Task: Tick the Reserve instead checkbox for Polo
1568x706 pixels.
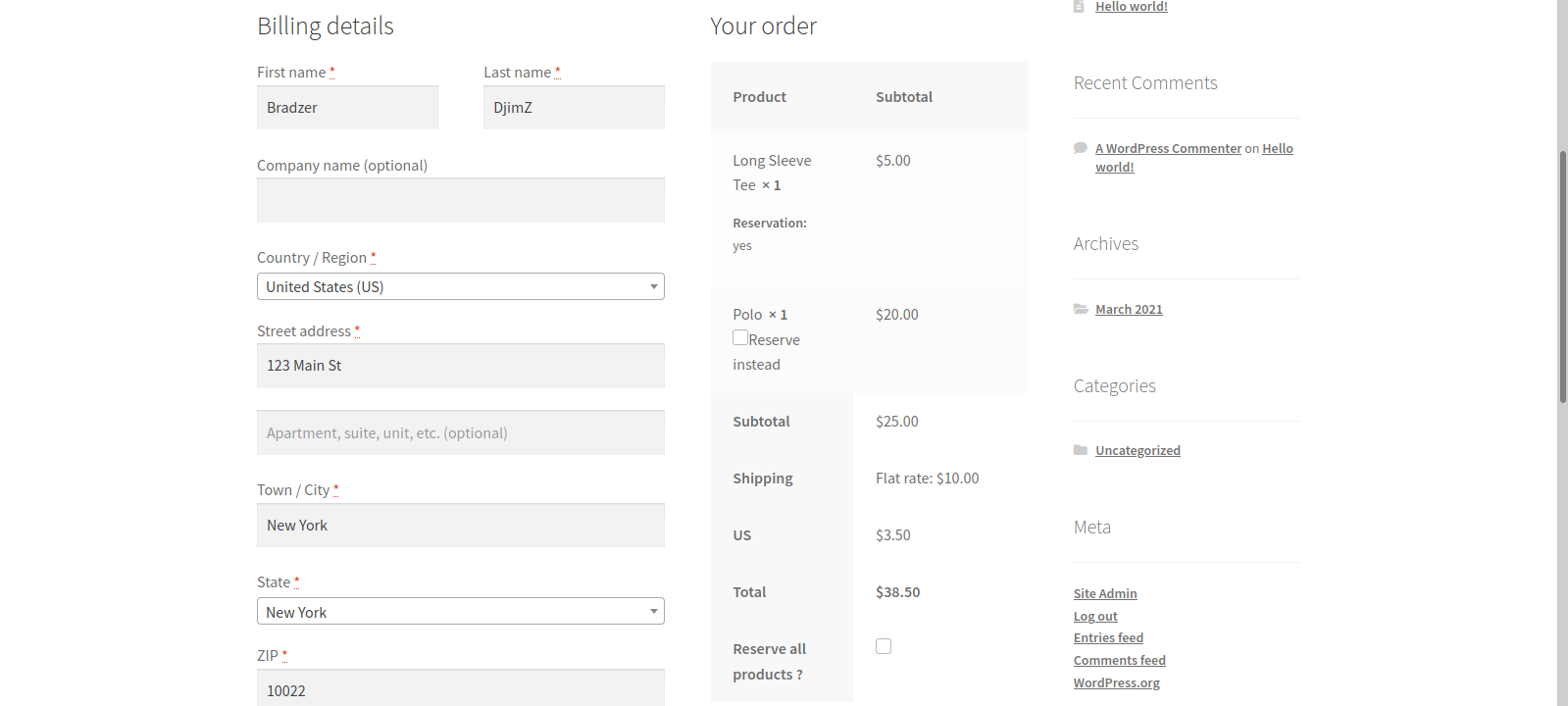Action: 740,337
